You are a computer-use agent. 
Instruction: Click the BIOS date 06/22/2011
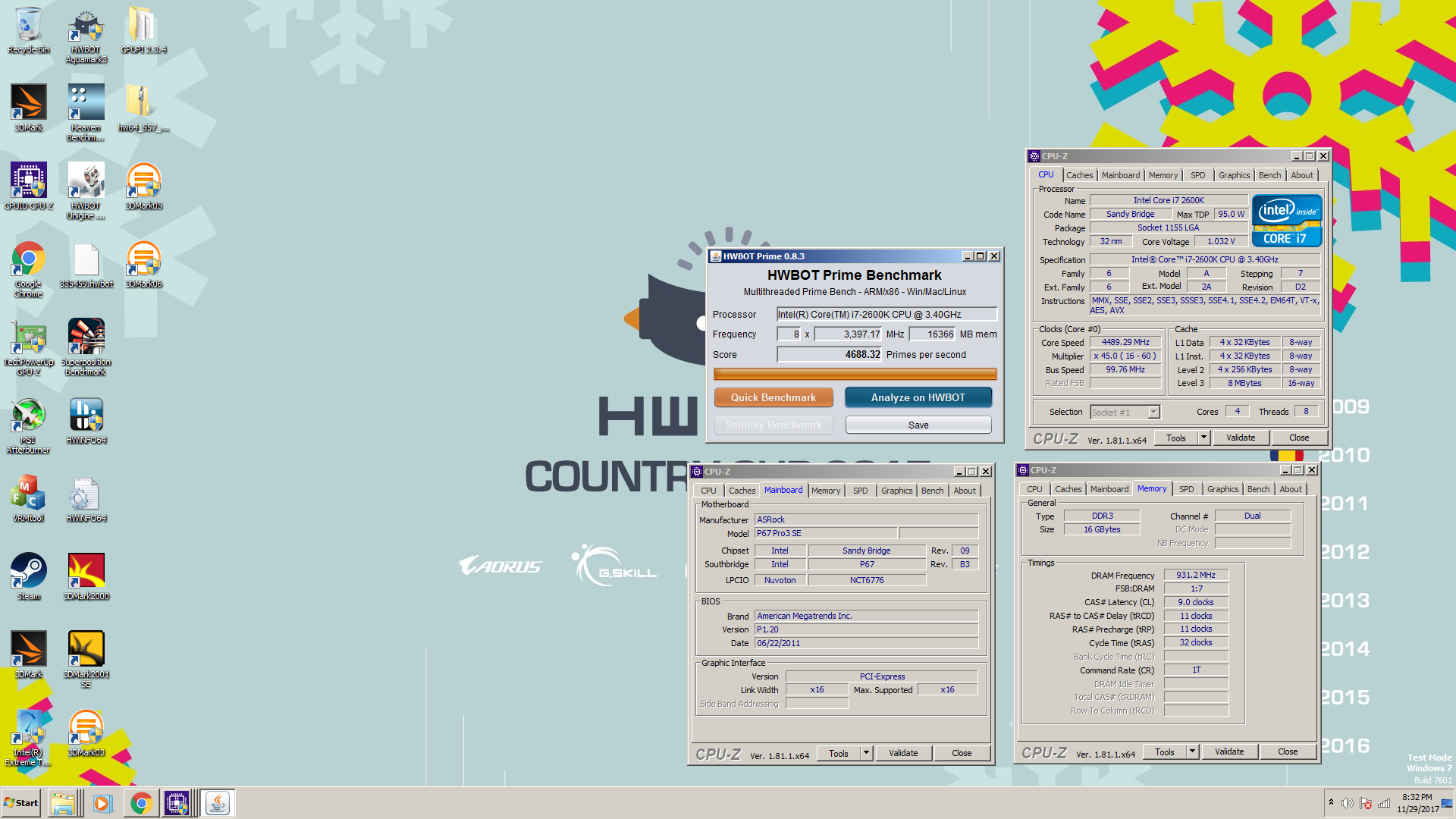pyautogui.click(x=866, y=643)
